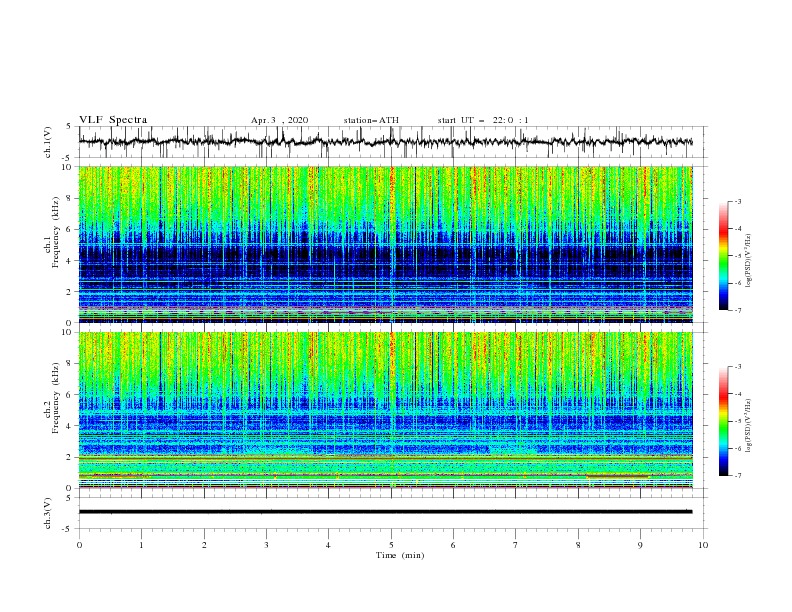Image resolution: width=792 pixels, height=612 pixels.
Task: Click the time-axis tick label '0'
Action: tap(79, 545)
